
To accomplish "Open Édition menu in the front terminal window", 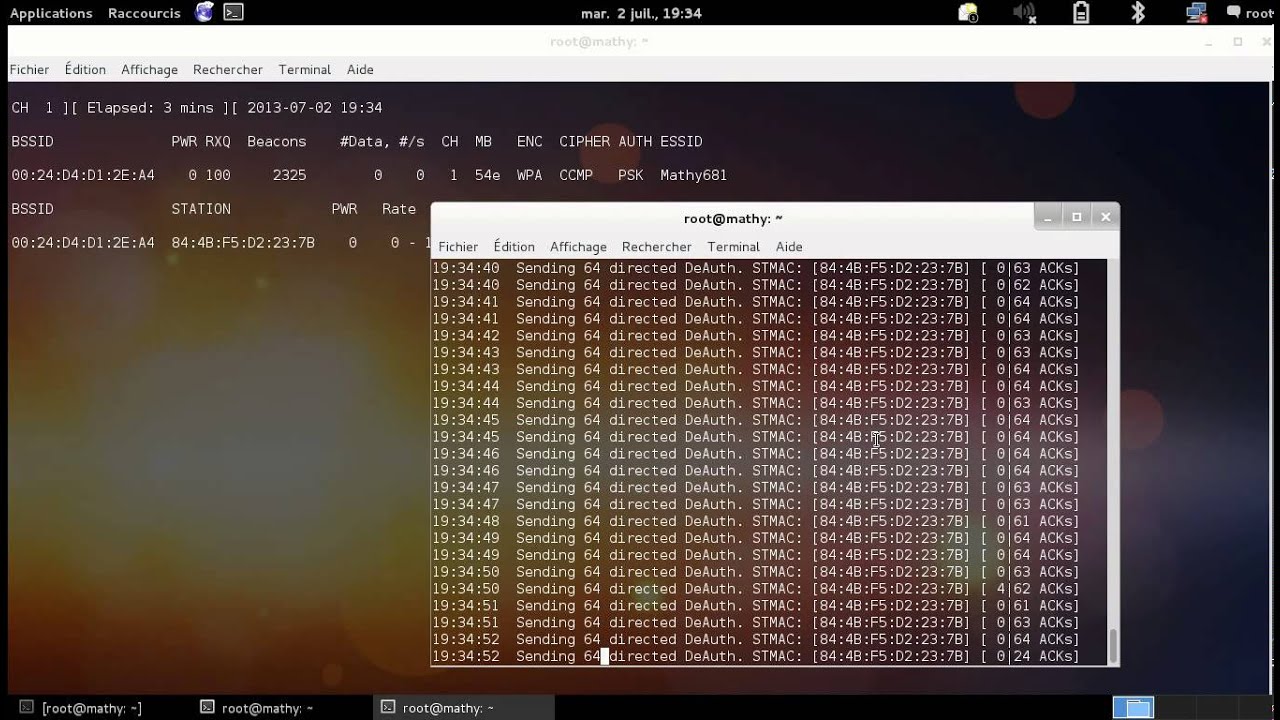I will point(514,247).
